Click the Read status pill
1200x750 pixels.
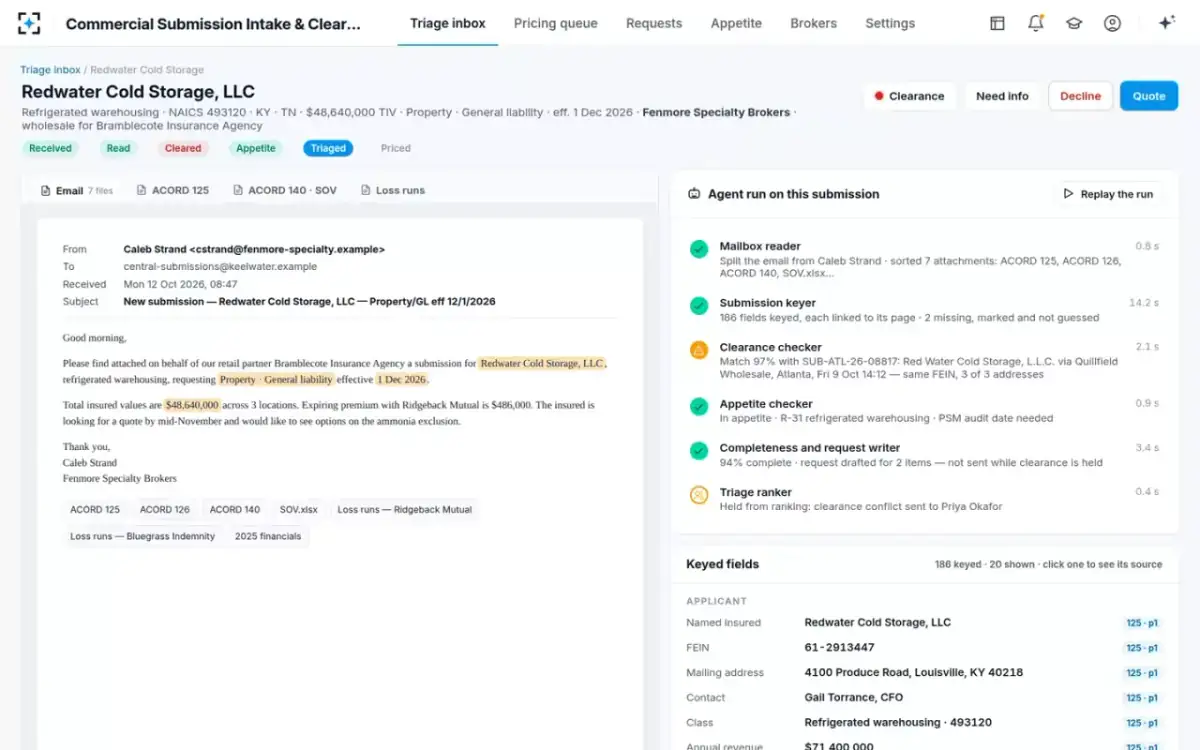coord(118,148)
